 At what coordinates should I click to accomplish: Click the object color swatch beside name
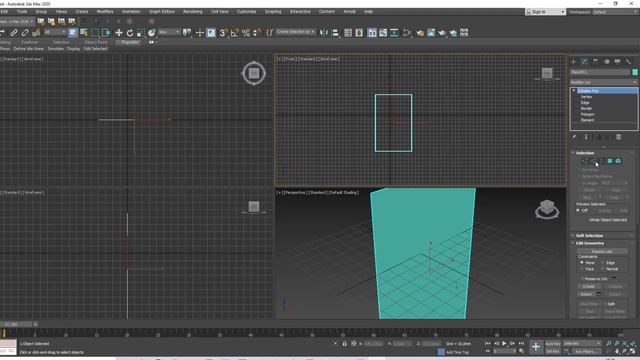coord(635,72)
